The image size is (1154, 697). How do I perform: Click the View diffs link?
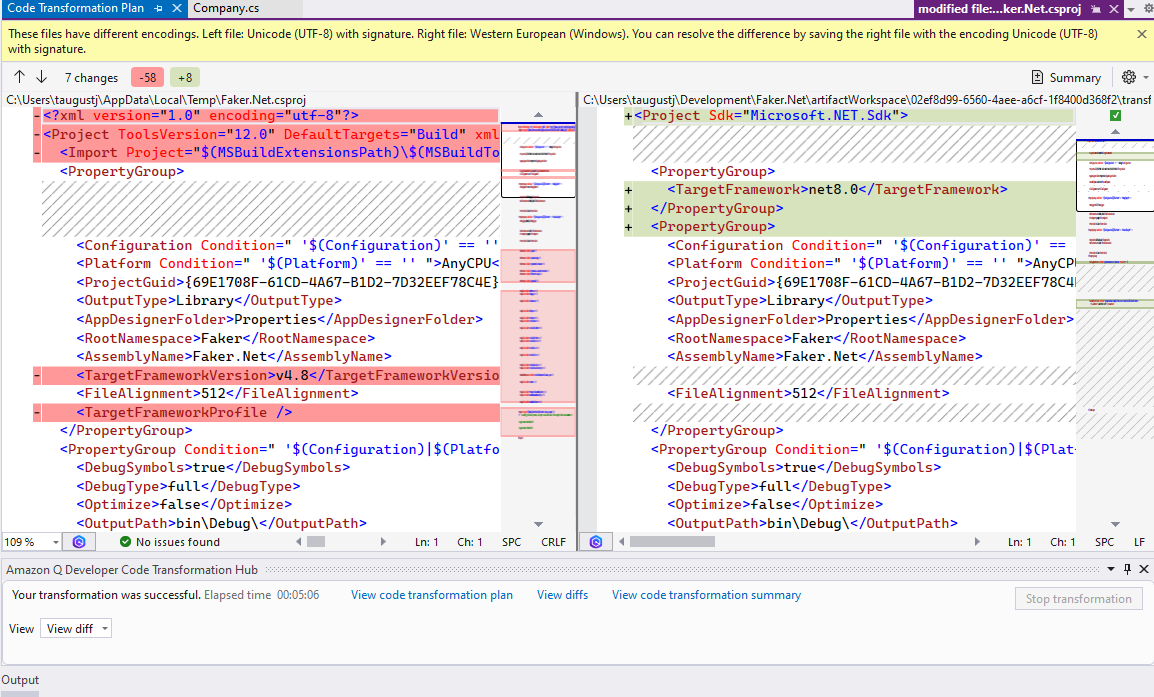pyautogui.click(x=562, y=594)
